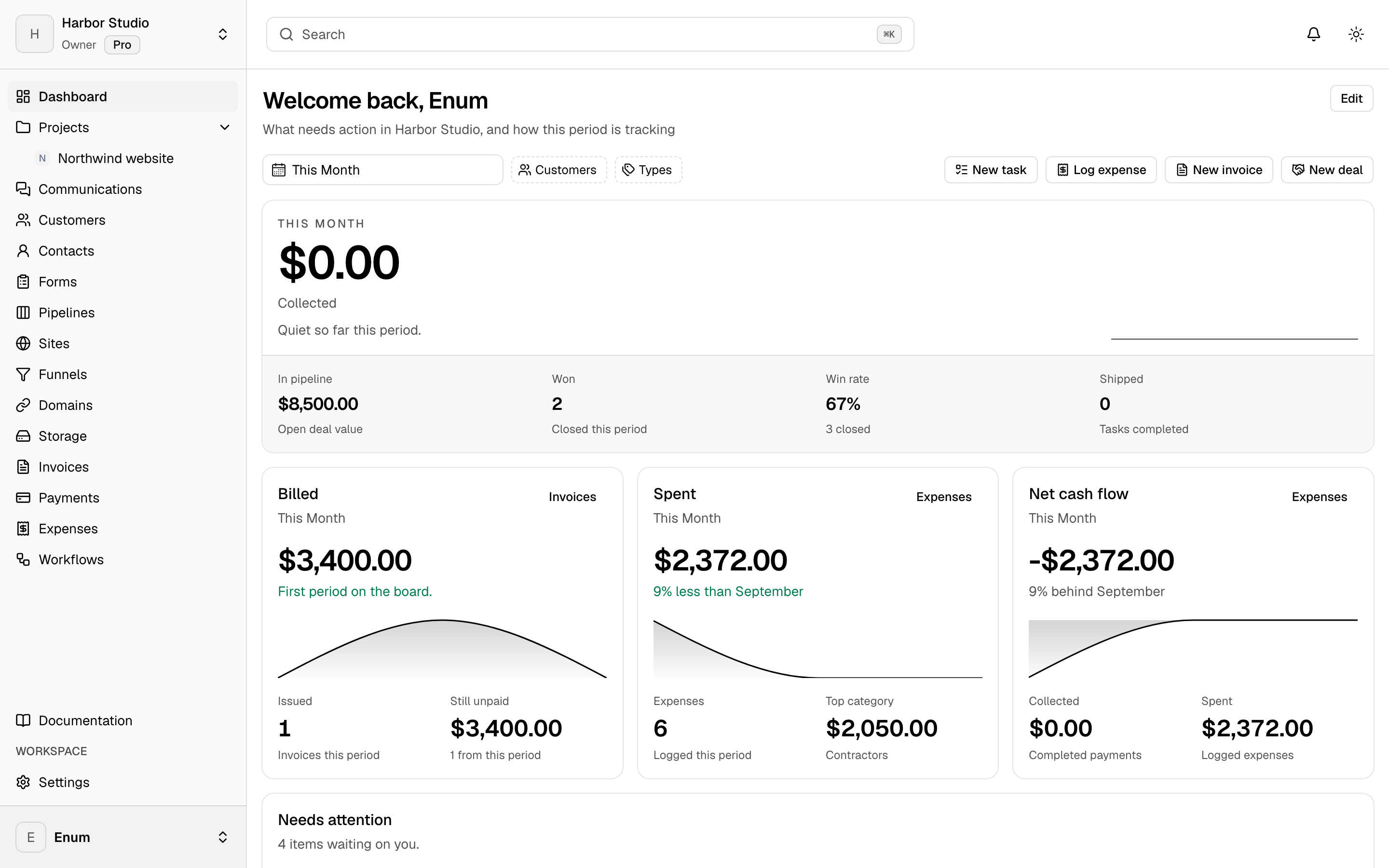Image resolution: width=1389 pixels, height=868 pixels.
Task: Click the Forms clipboard icon
Action: (x=23, y=282)
